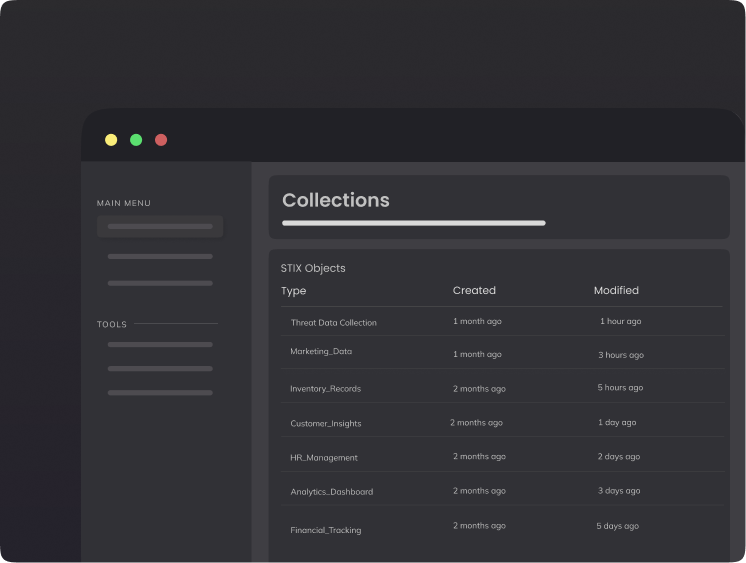
Task: Click the progress bar under Collections
Action: point(414,223)
